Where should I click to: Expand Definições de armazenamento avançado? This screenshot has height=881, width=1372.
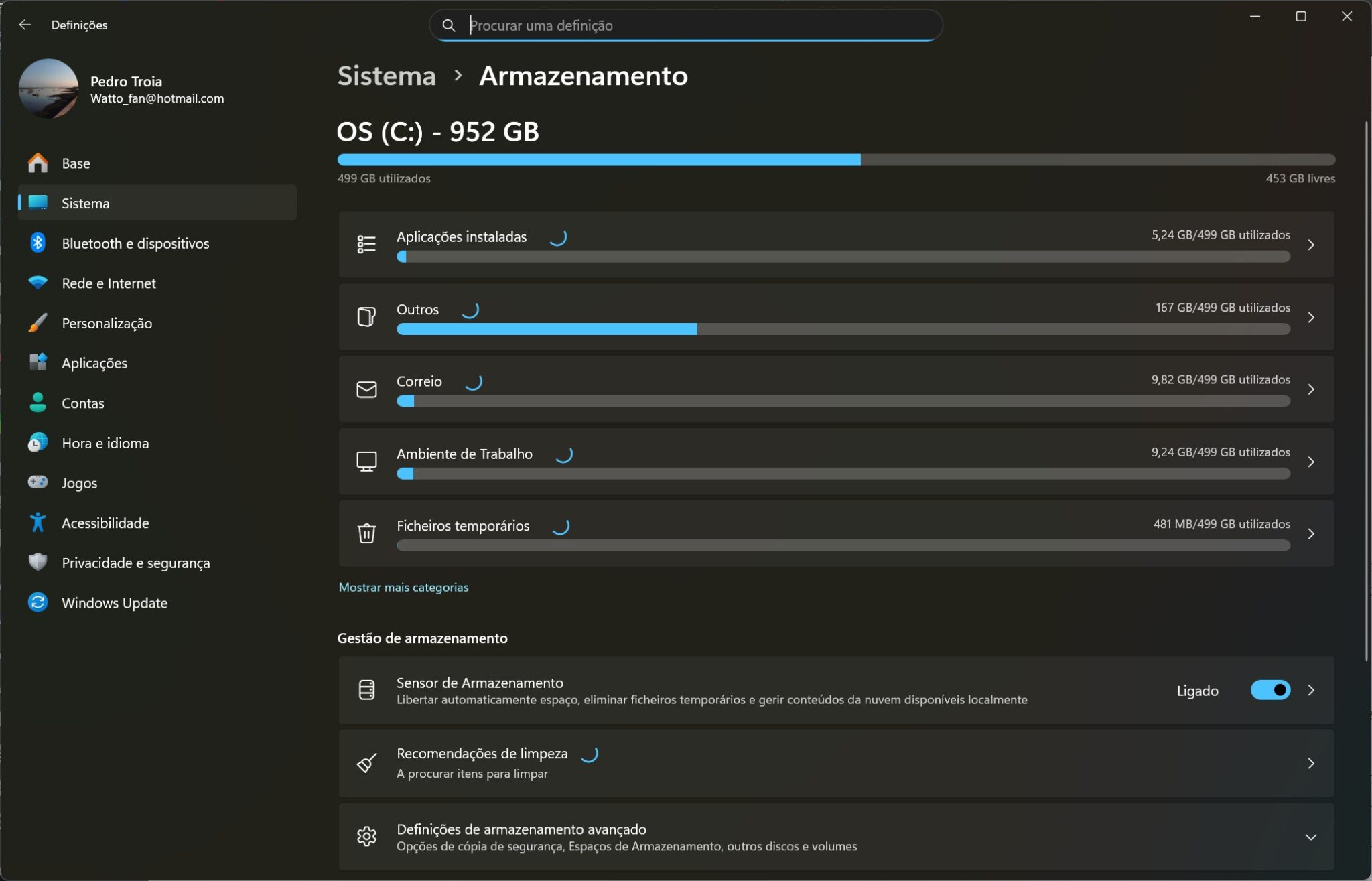click(1310, 837)
